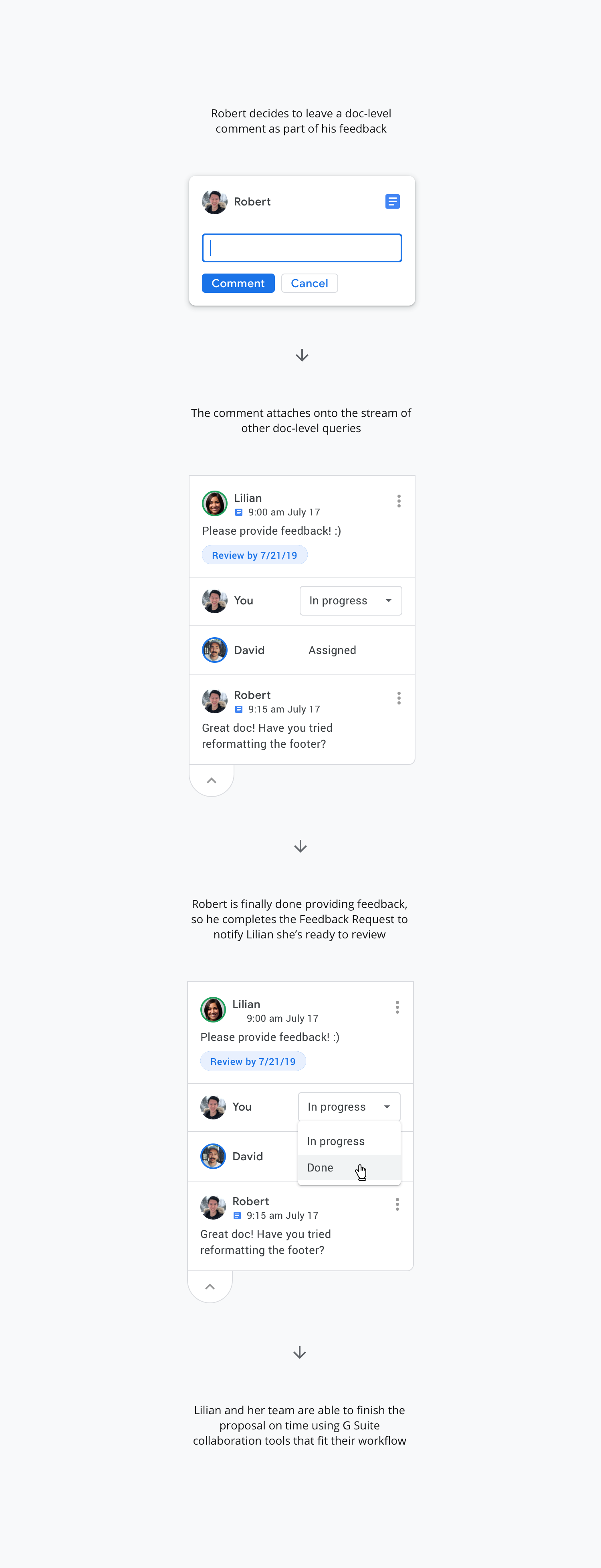This screenshot has height=1568, width=601.
Task: Choose the In progress option in the open menu
Action: click(x=335, y=1141)
